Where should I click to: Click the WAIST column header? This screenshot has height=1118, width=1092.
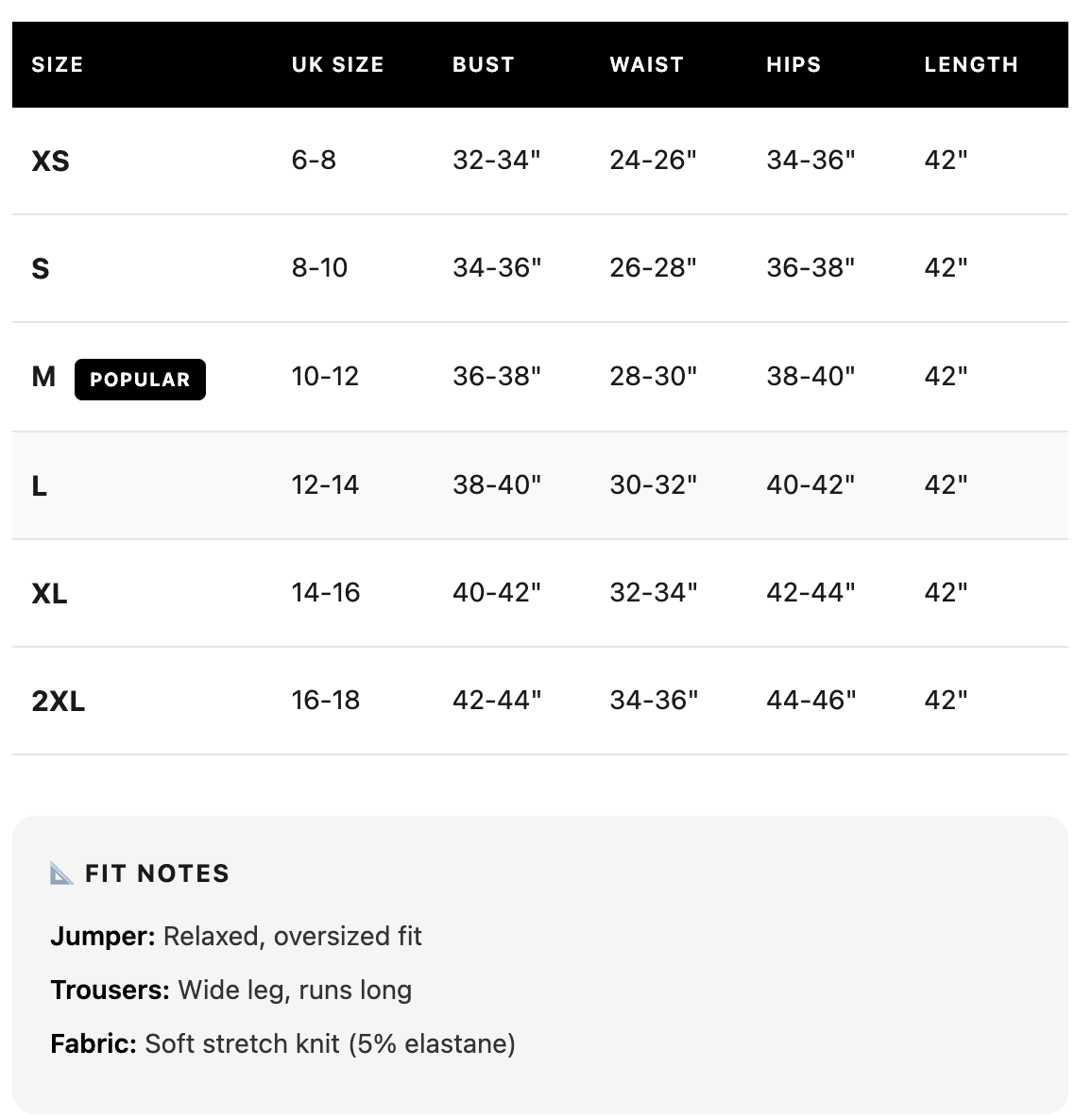pyautogui.click(x=646, y=65)
